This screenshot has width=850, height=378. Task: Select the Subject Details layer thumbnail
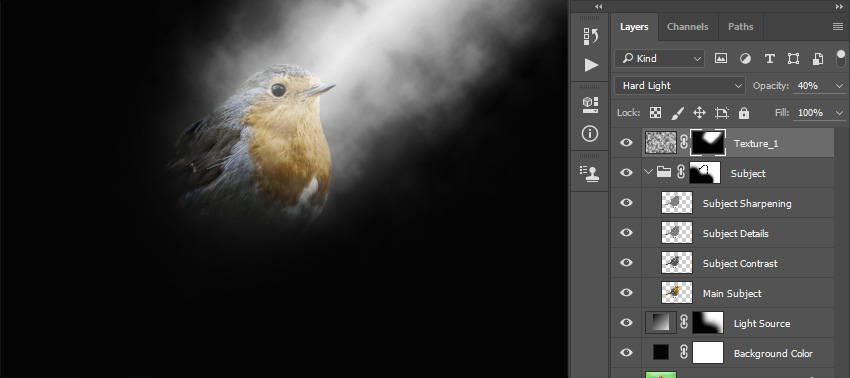677,233
